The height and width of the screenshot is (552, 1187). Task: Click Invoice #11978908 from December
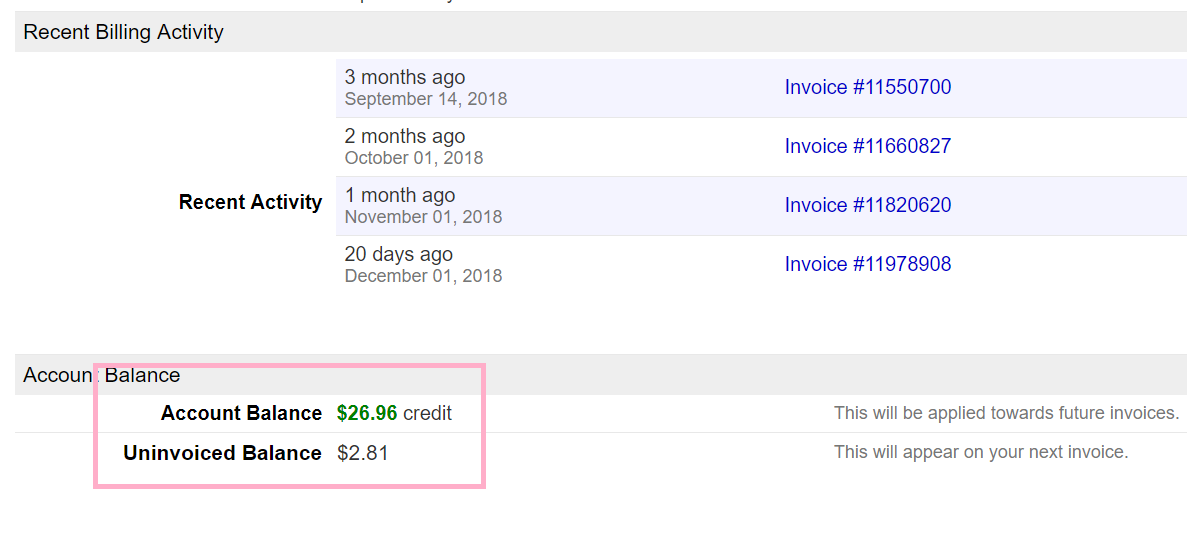[867, 264]
